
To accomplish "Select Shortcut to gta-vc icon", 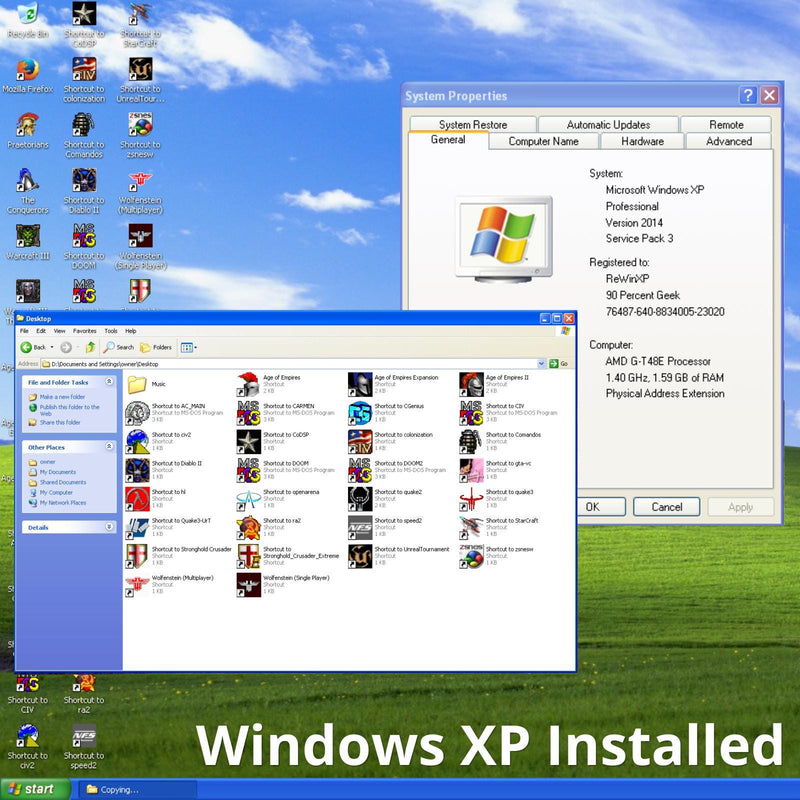I will (471, 470).
